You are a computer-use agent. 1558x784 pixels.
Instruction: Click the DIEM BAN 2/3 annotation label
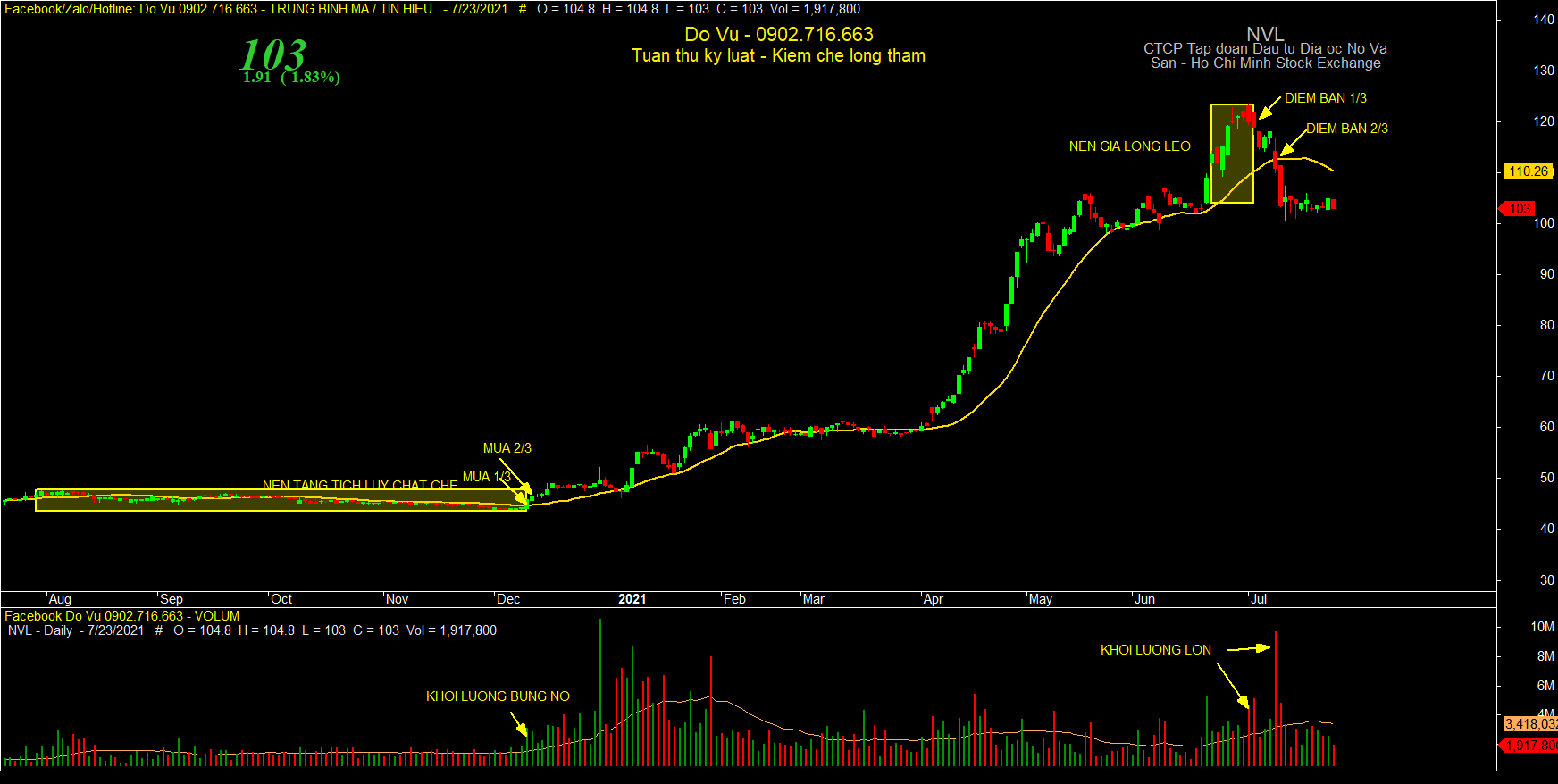pyautogui.click(x=1347, y=129)
